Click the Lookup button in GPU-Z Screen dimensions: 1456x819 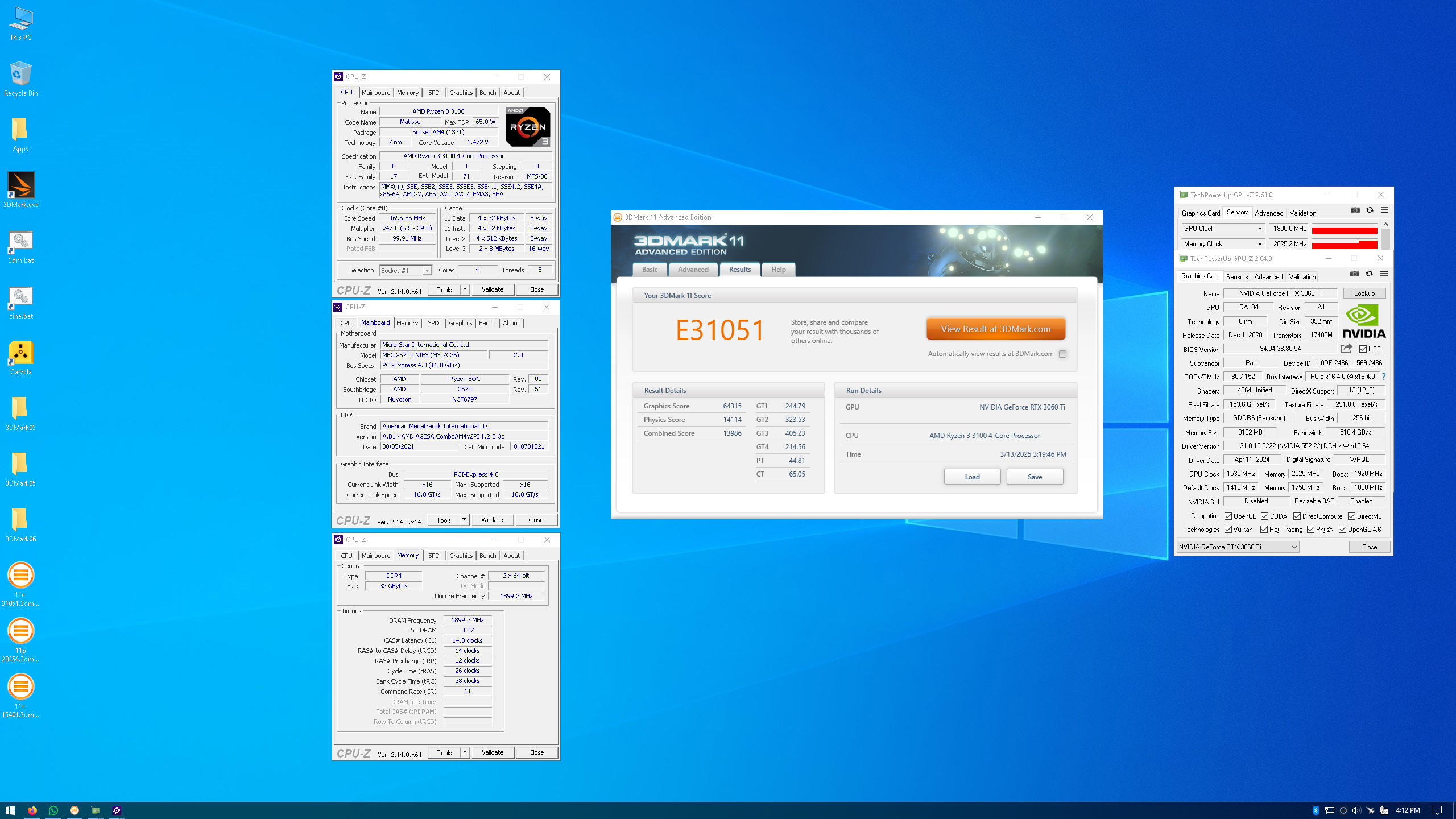[x=1364, y=293]
